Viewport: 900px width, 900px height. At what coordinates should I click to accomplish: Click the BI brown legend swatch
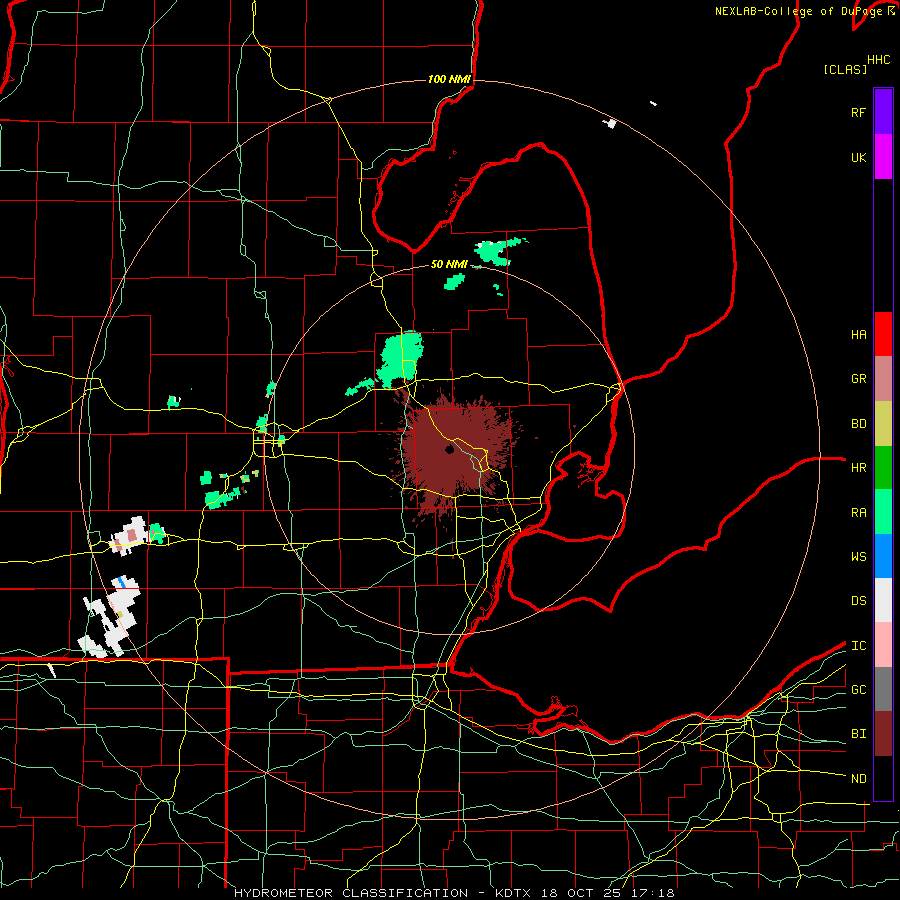point(883,734)
